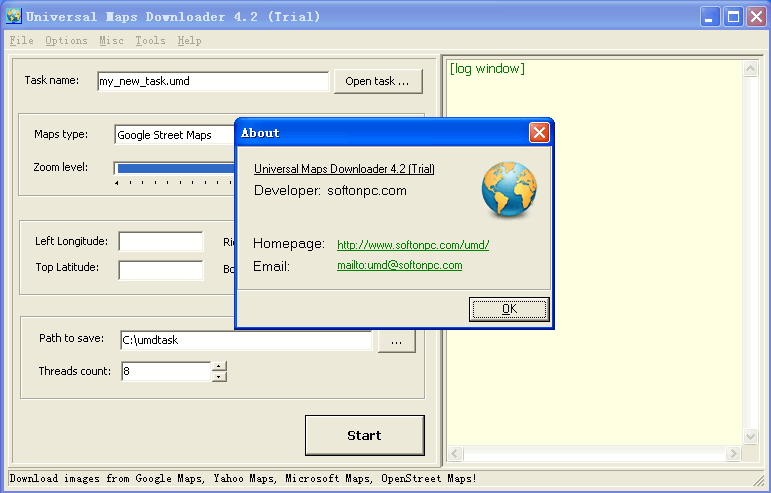Click the Top Latitude input field
771x493 pixels.
pos(160,270)
